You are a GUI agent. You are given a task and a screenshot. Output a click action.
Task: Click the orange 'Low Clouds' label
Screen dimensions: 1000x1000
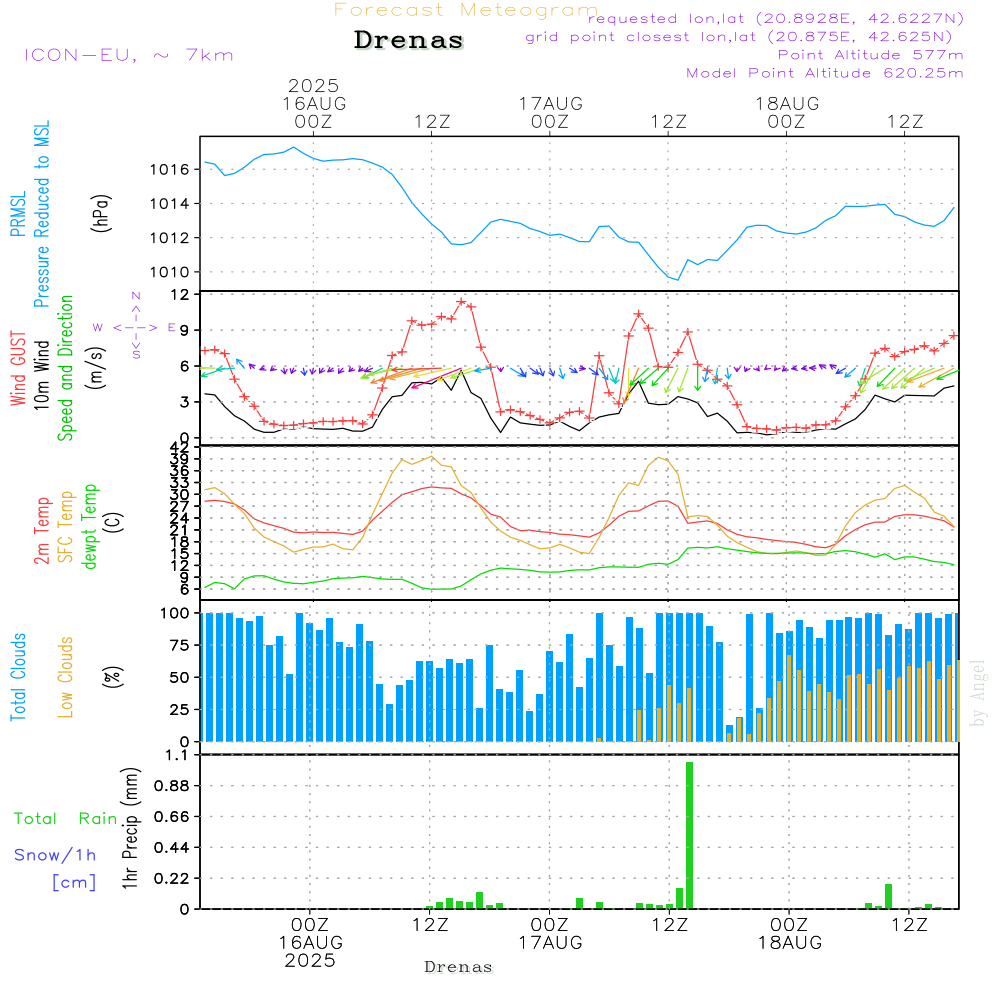click(x=65, y=677)
